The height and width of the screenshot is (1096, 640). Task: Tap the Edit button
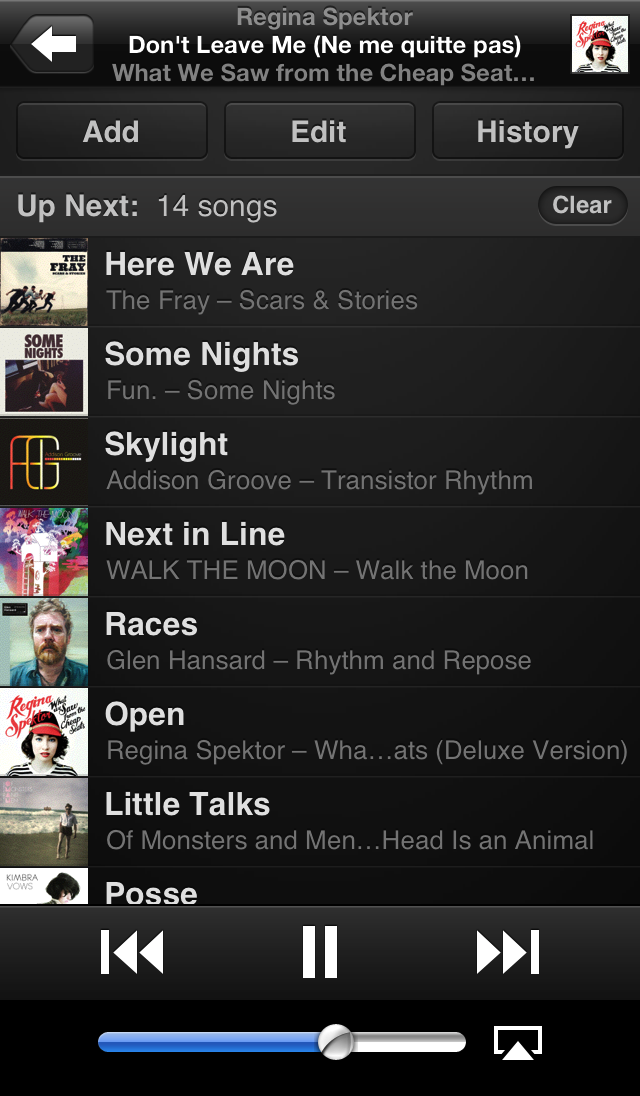click(x=319, y=131)
